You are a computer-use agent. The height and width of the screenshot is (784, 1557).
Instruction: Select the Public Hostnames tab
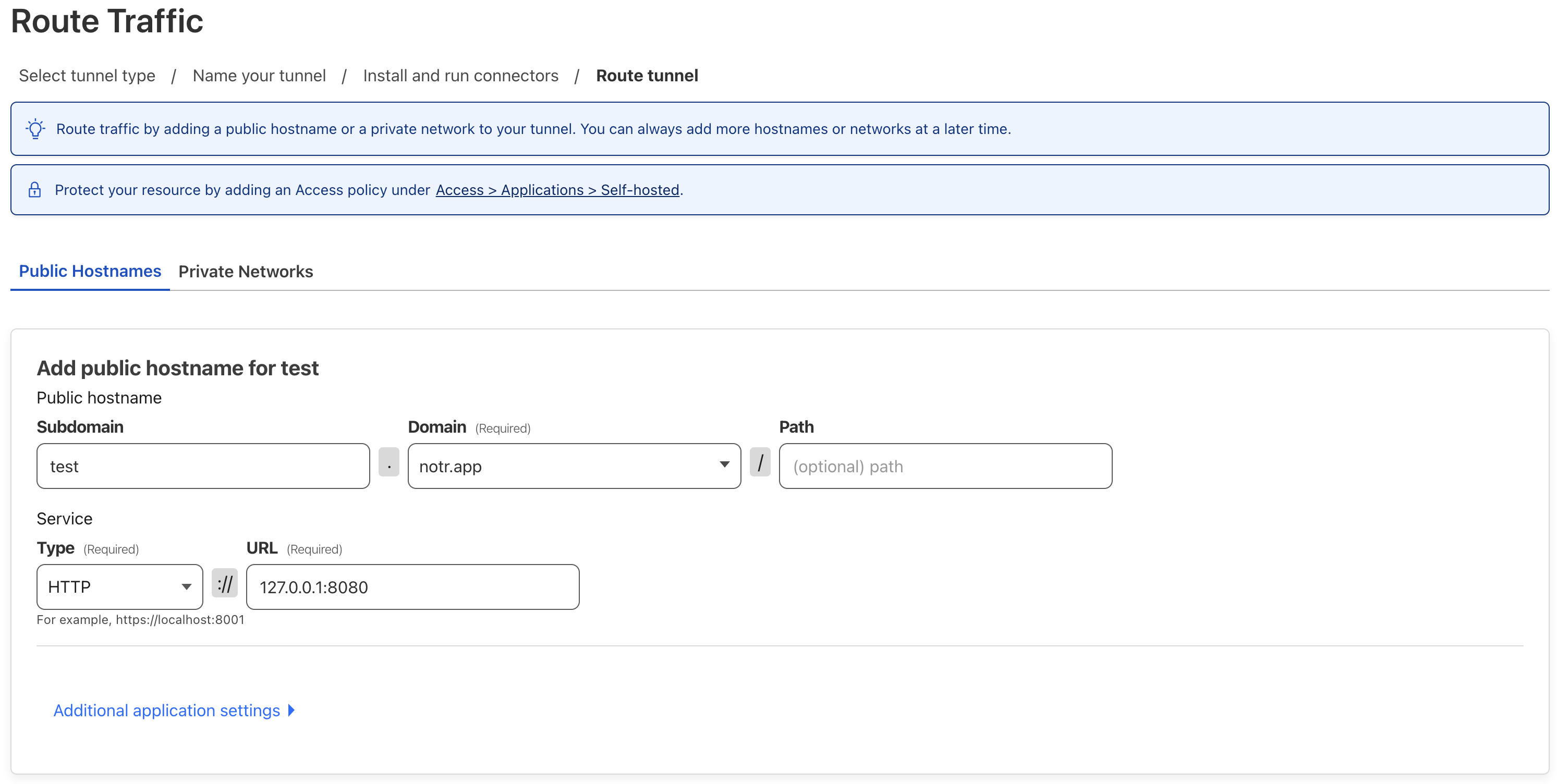click(x=90, y=271)
